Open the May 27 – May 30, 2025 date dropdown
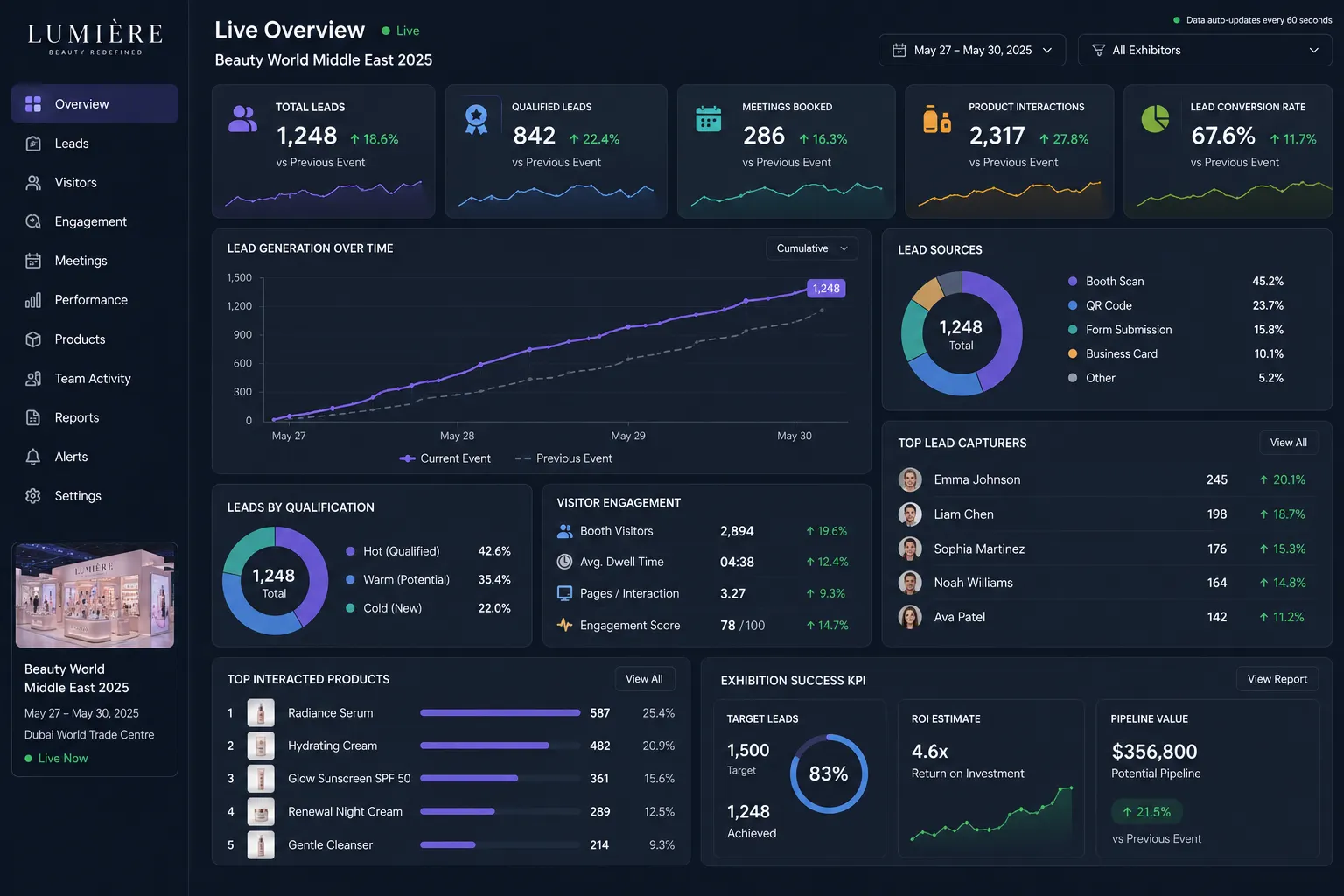Screen dimensions: 1344x896 (972, 51)
